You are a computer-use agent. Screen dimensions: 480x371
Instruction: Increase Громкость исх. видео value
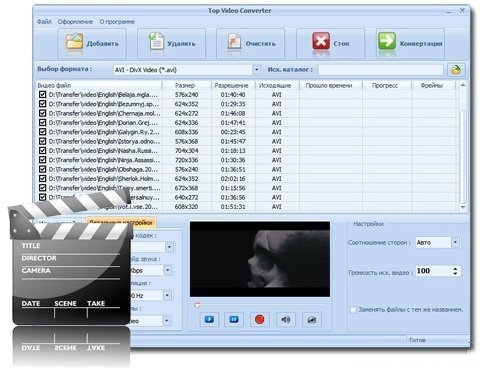tap(455, 268)
